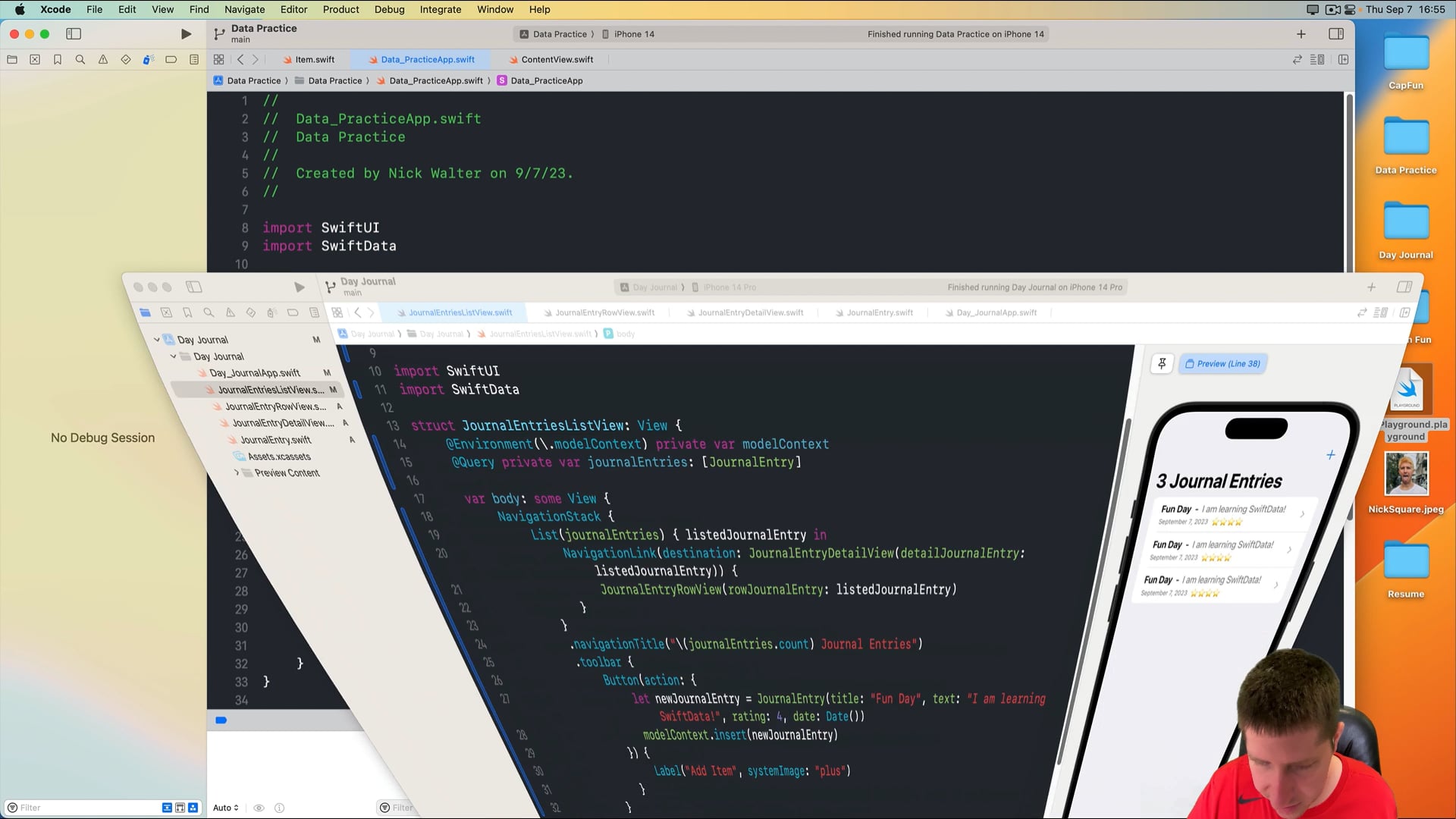This screenshot has height=819, width=1456.
Task: Open Bookmark navigator in Data Practice window
Action: [x=58, y=60]
